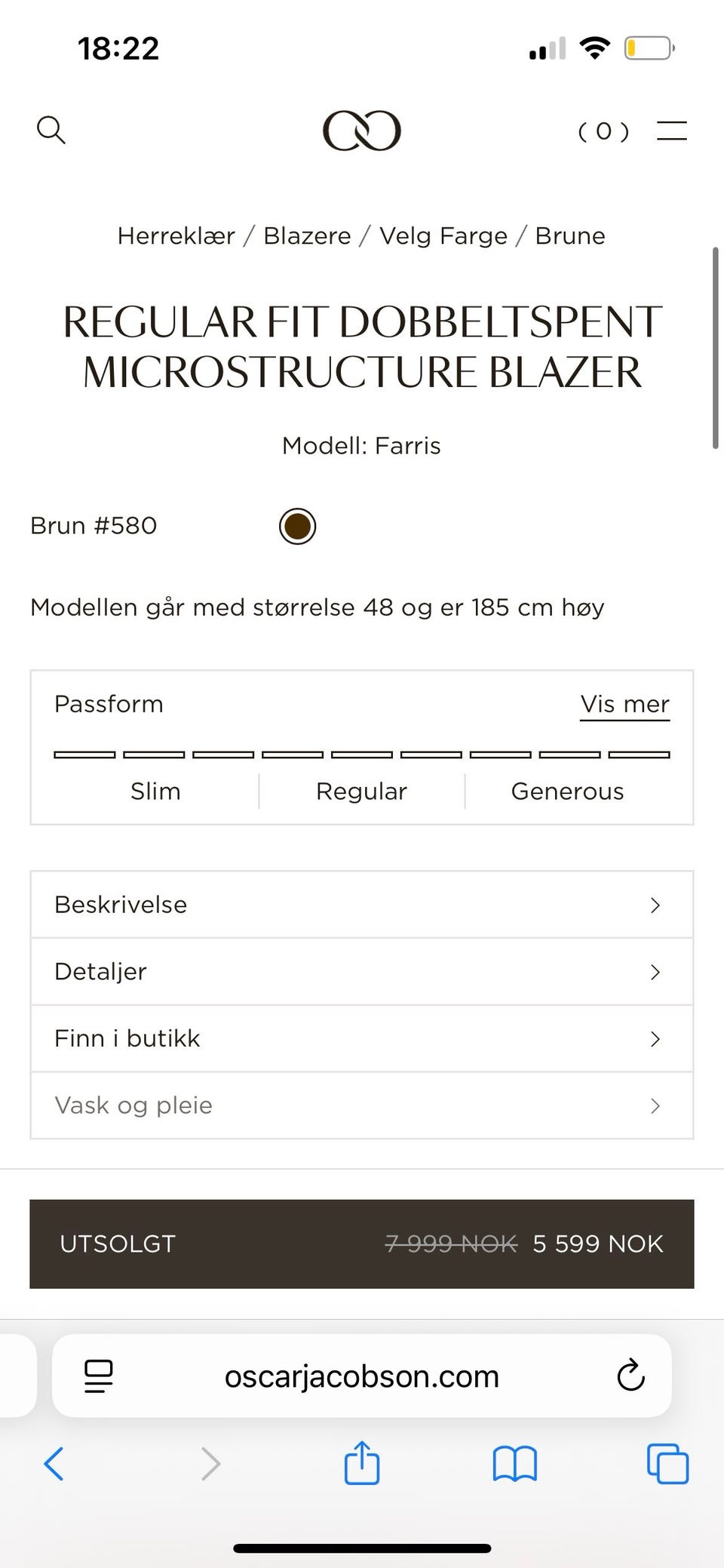The image size is (724, 1568).
Task: Tap the Safari page settings icon
Action: (x=99, y=1376)
